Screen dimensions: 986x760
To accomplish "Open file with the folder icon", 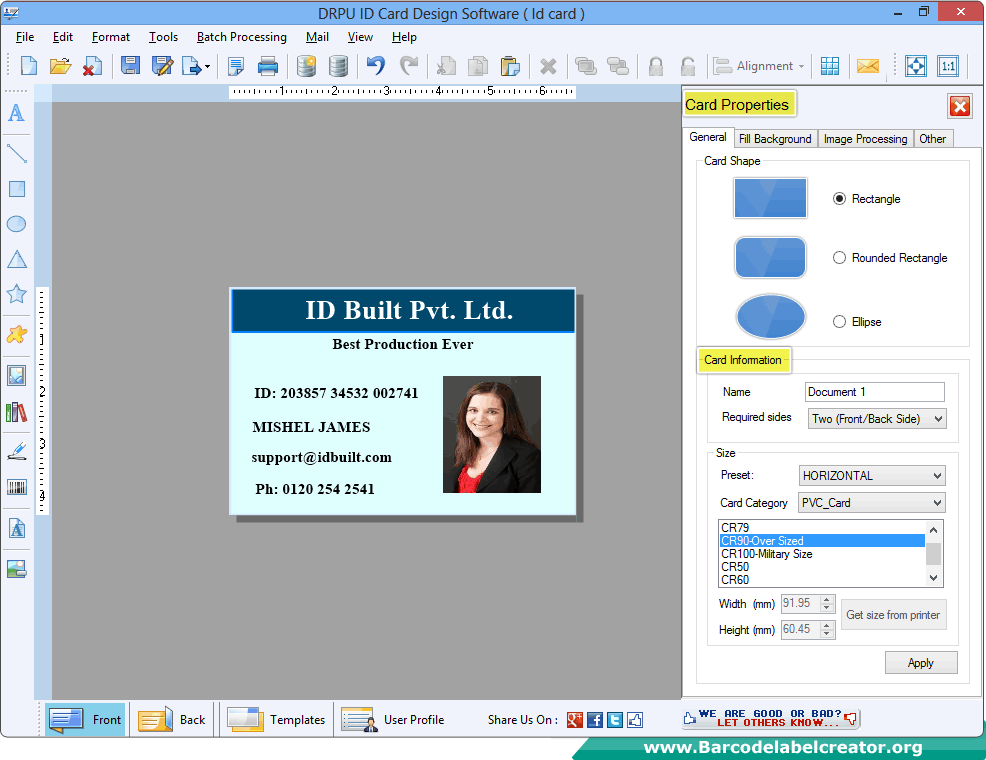I will [x=60, y=66].
